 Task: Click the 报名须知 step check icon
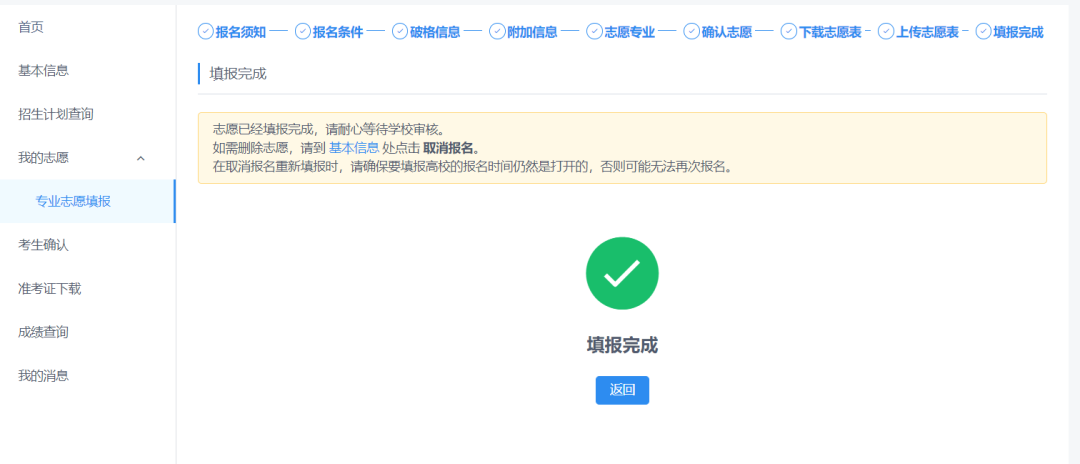point(205,32)
